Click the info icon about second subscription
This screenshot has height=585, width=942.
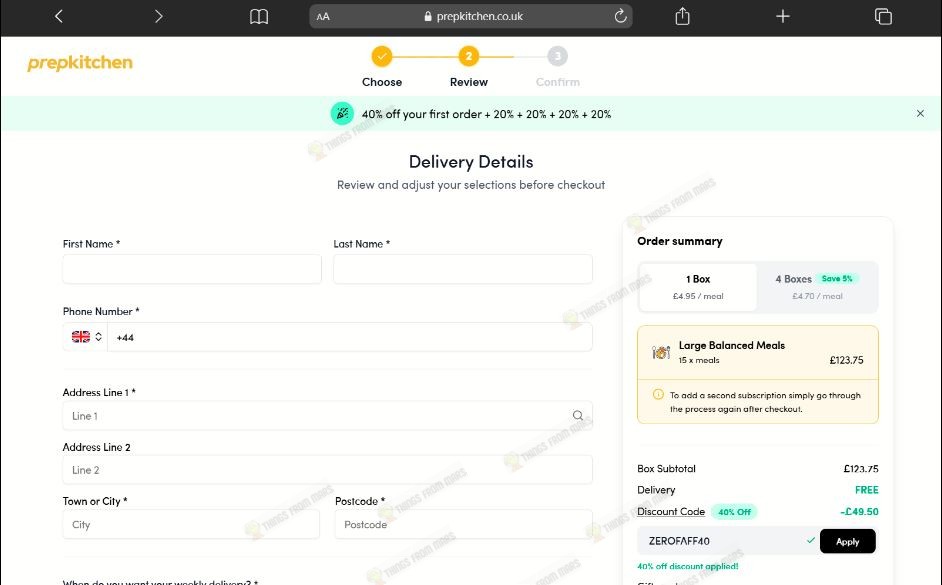(x=658, y=395)
